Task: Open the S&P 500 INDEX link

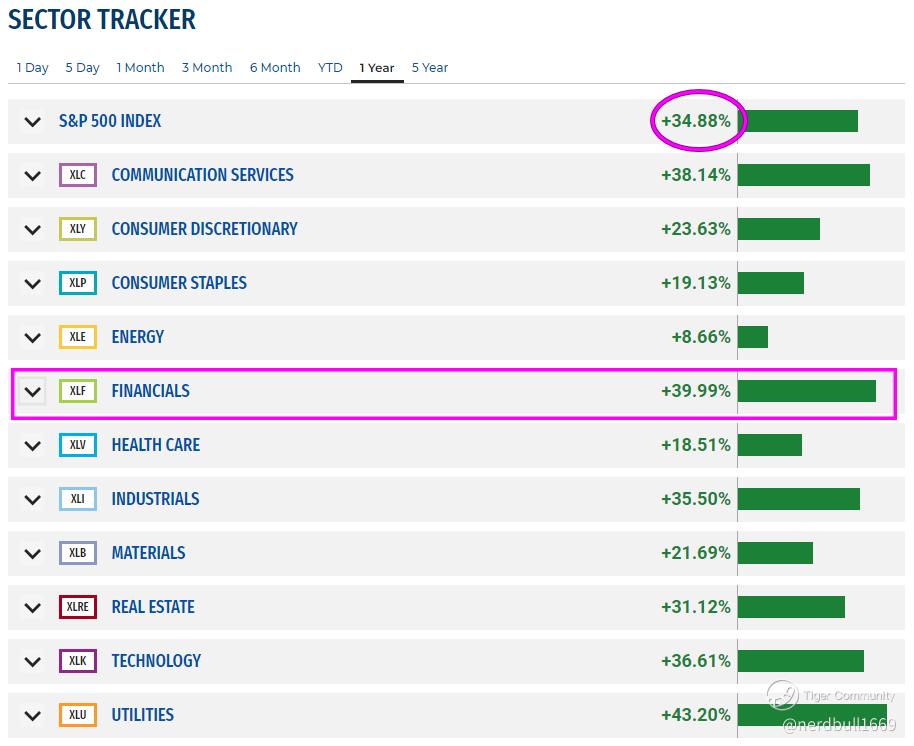Action: tap(110, 121)
